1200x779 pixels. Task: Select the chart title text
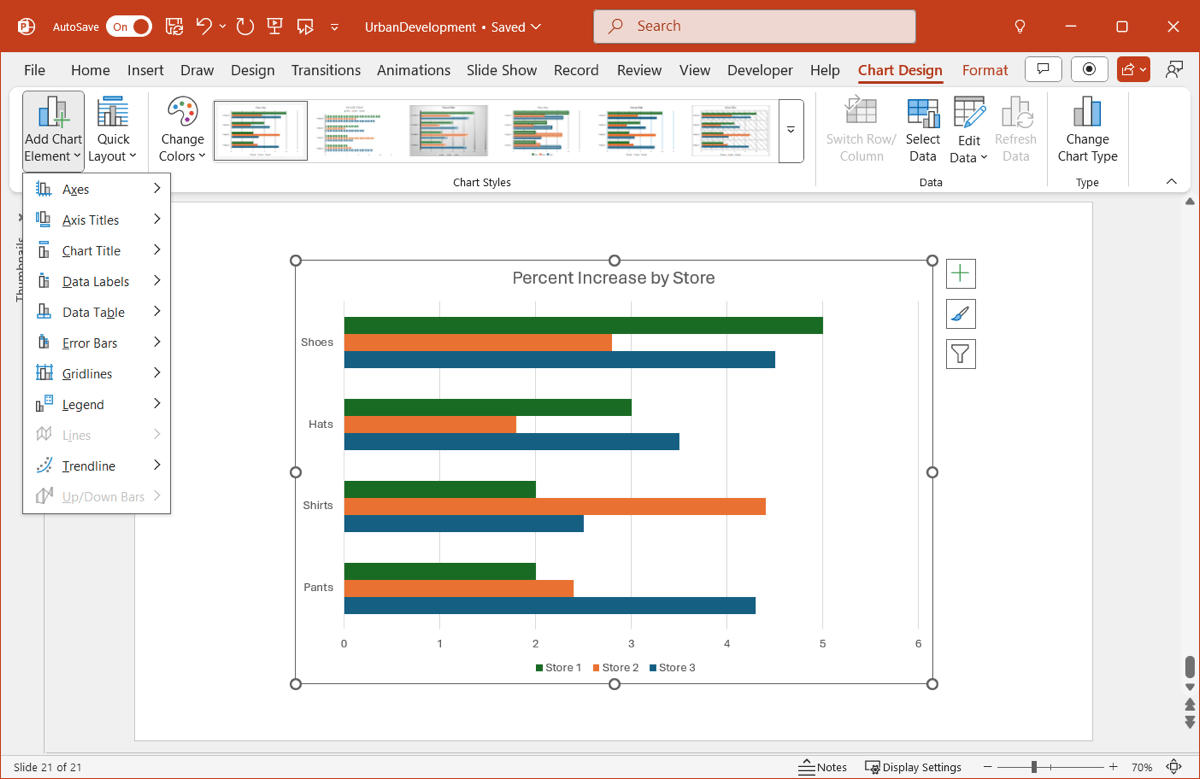coord(614,278)
